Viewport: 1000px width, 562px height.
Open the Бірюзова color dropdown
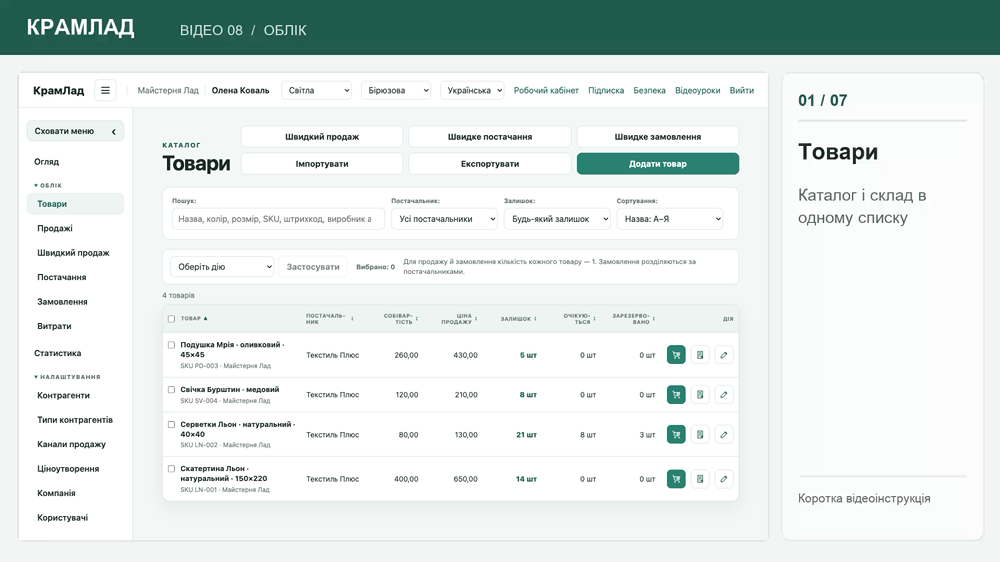(396, 91)
